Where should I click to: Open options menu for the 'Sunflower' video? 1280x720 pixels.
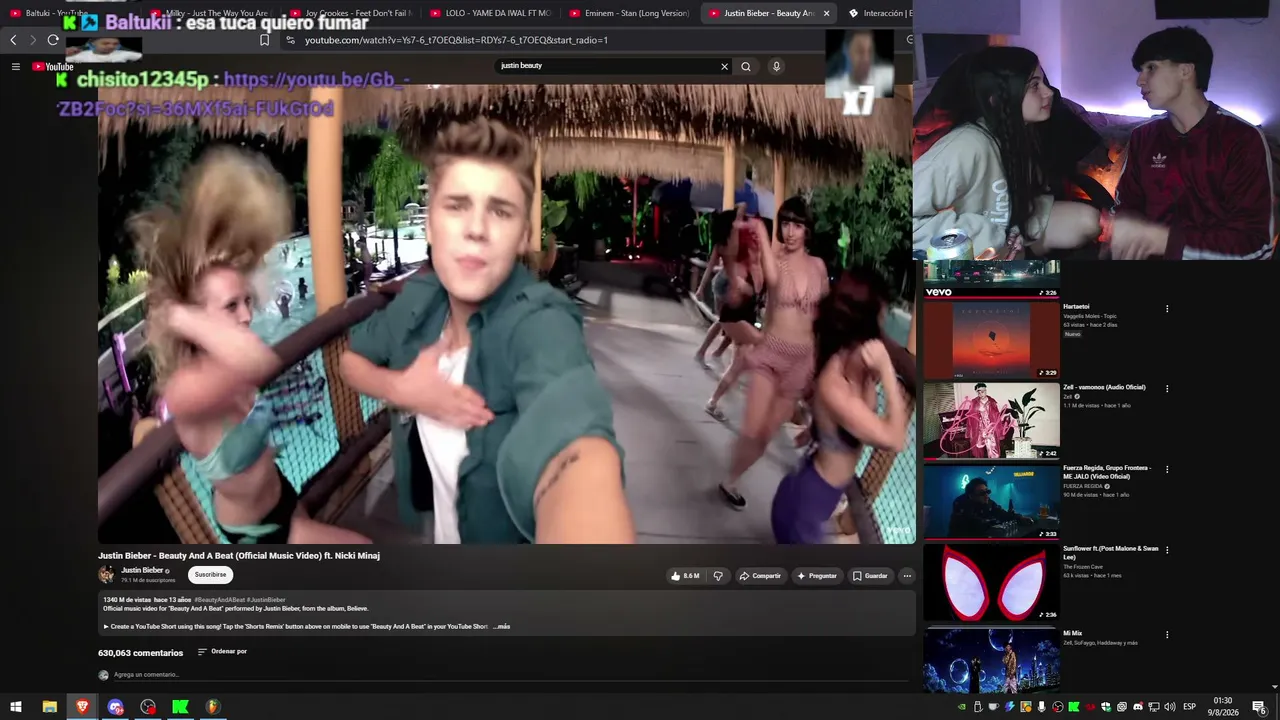click(x=1167, y=550)
